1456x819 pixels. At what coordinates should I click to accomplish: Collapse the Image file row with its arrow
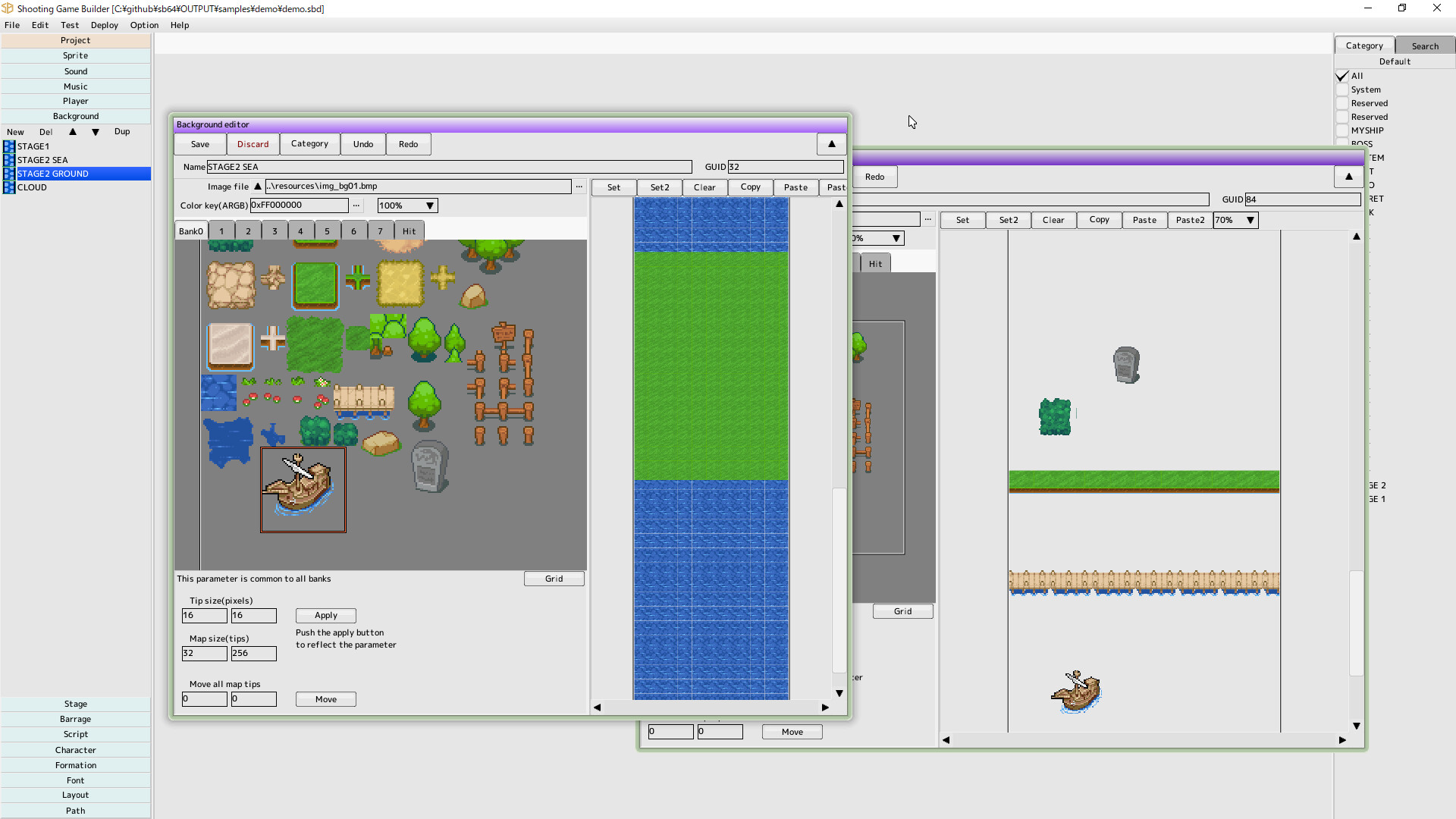[258, 186]
